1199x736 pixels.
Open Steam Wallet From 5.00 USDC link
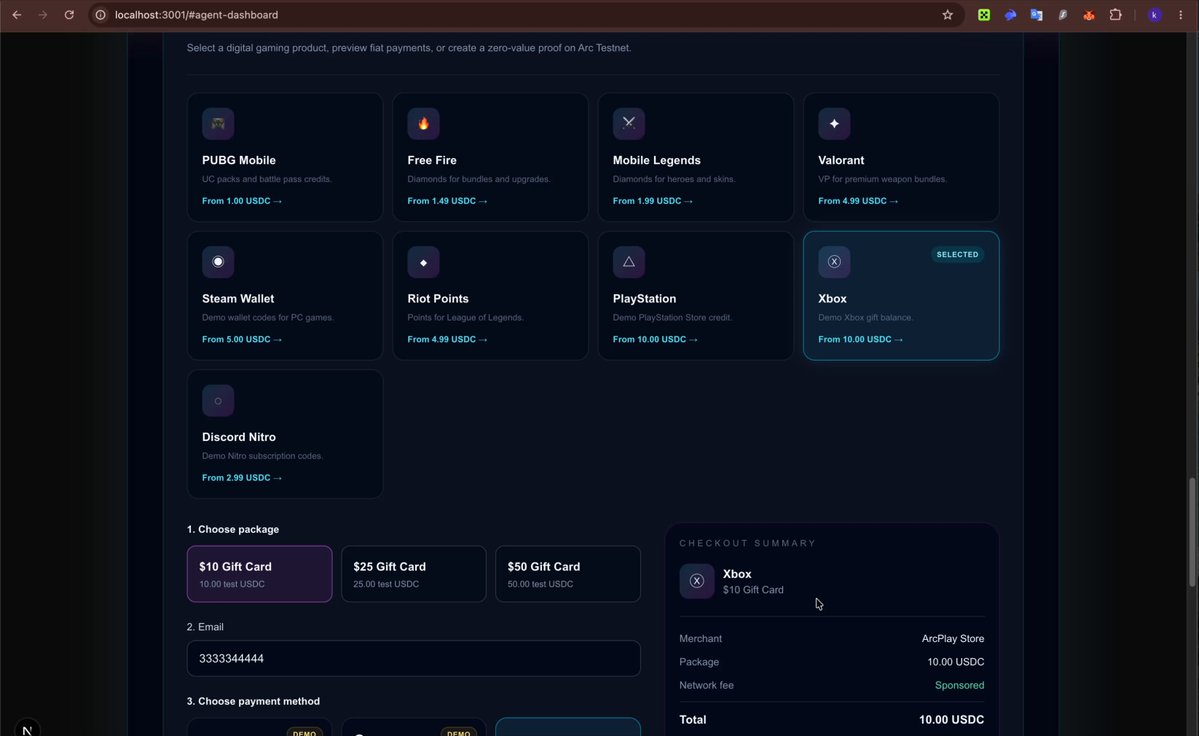tap(242, 339)
